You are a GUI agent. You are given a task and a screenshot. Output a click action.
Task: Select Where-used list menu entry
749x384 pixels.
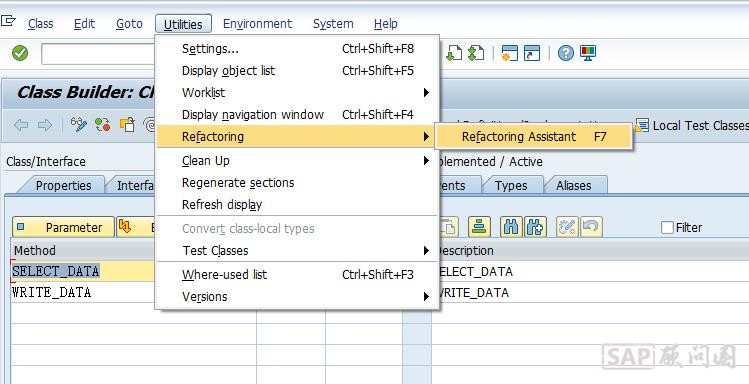coord(297,275)
